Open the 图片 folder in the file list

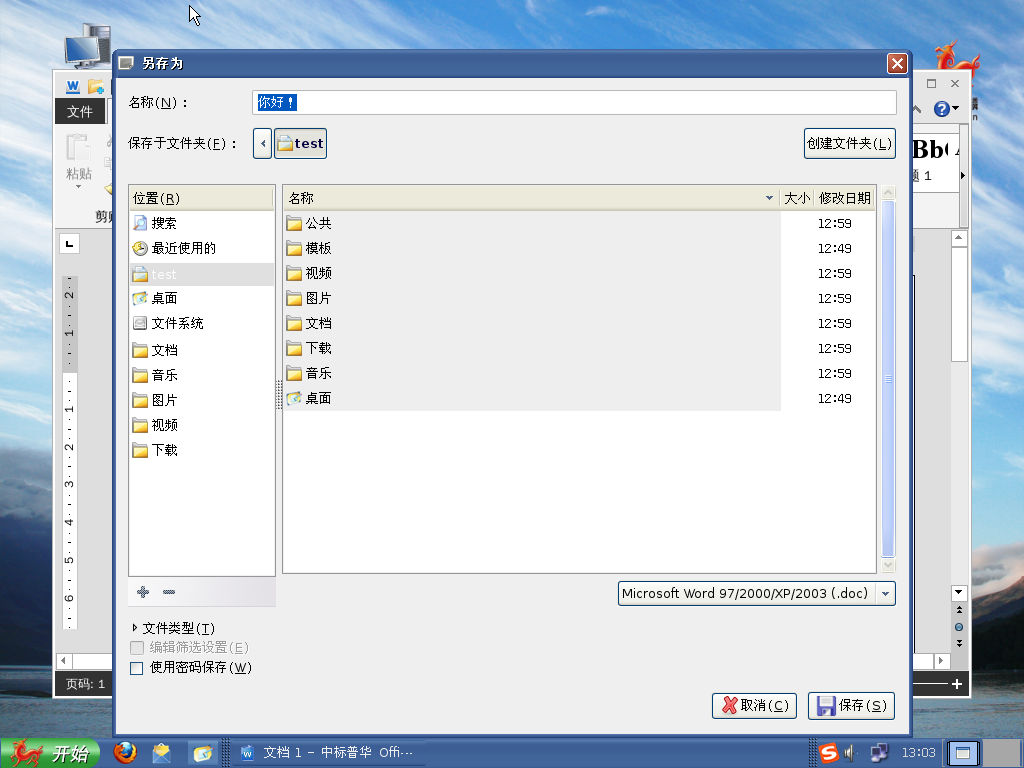(316, 298)
